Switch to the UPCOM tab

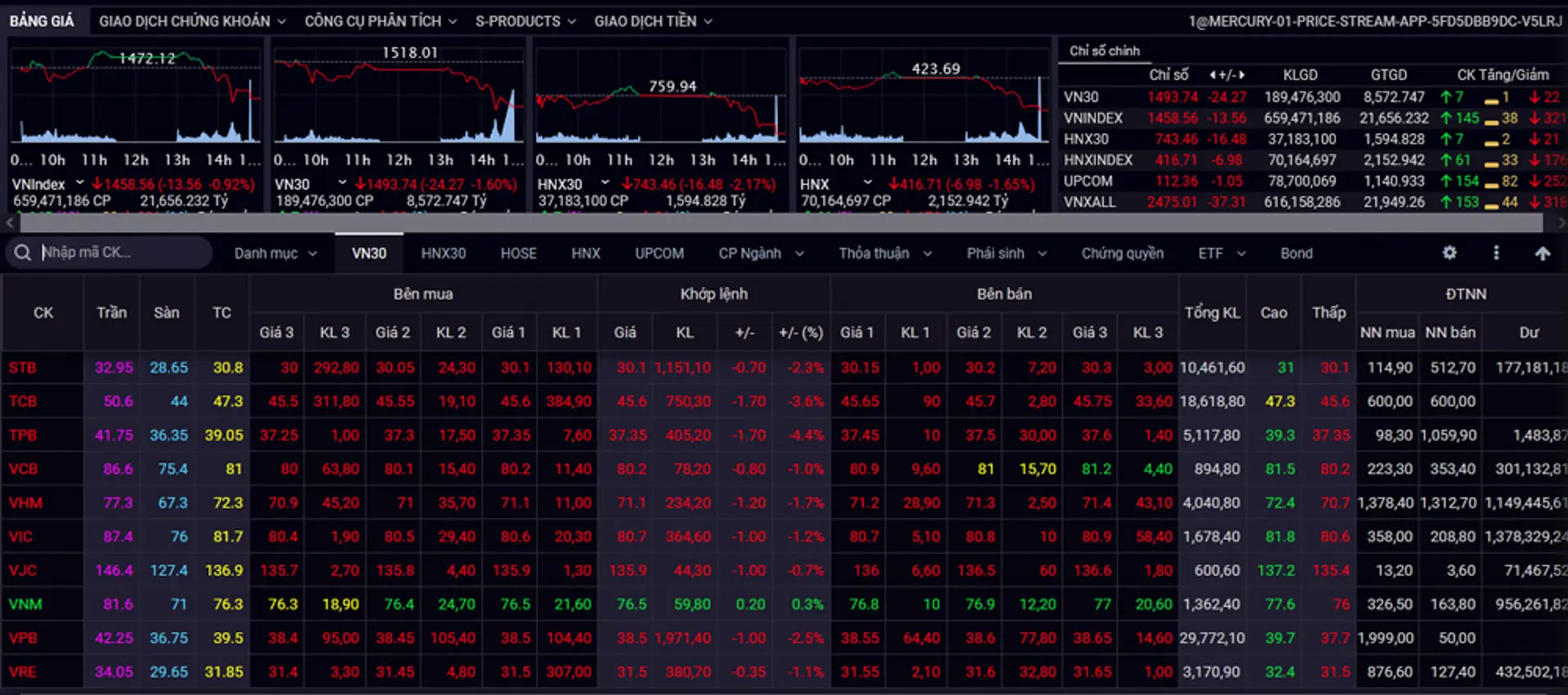(660, 254)
